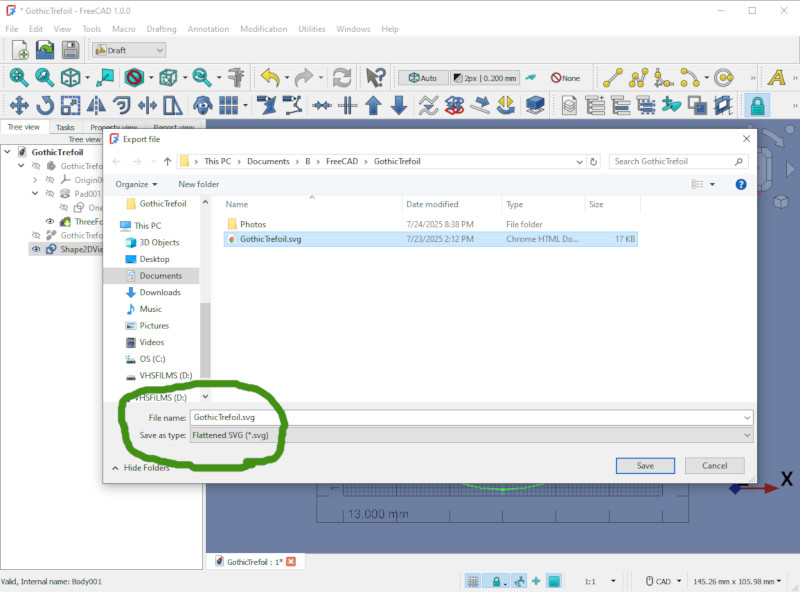The image size is (800, 592).
Task: Select the Draft Circle tool
Action: [723, 78]
